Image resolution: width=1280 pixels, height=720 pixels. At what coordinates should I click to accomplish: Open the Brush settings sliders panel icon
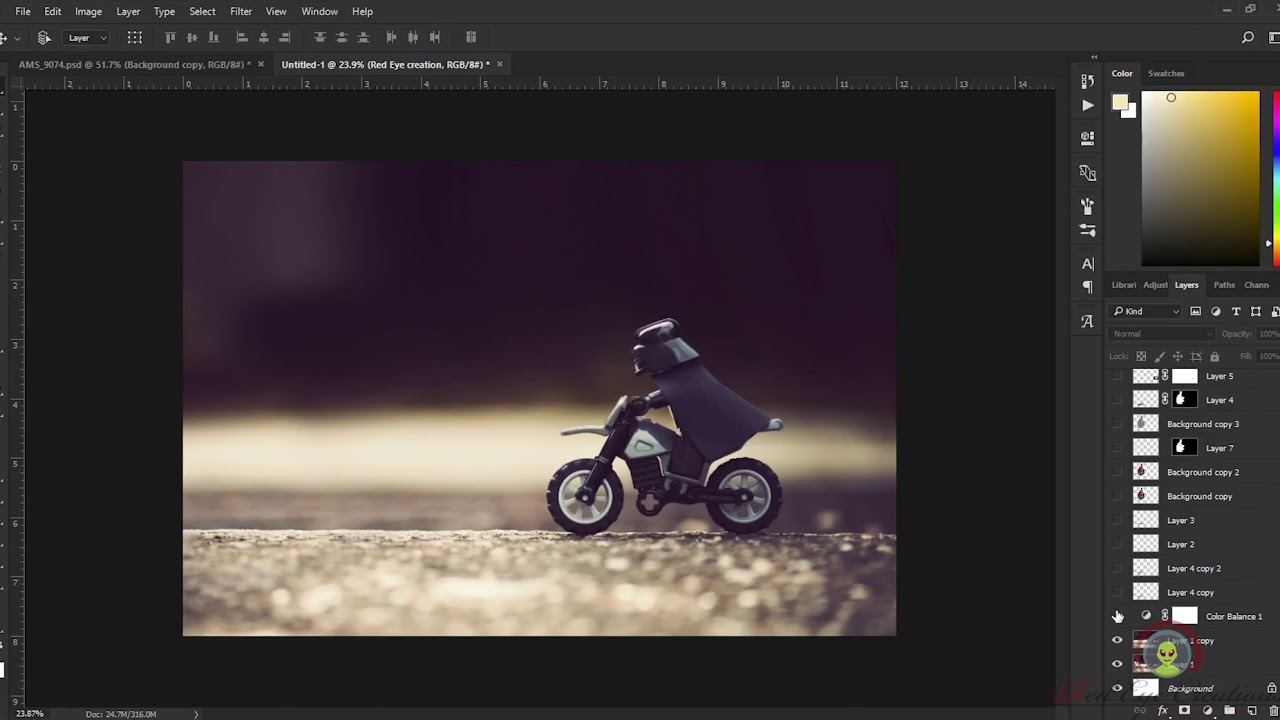[x=1088, y=230]
